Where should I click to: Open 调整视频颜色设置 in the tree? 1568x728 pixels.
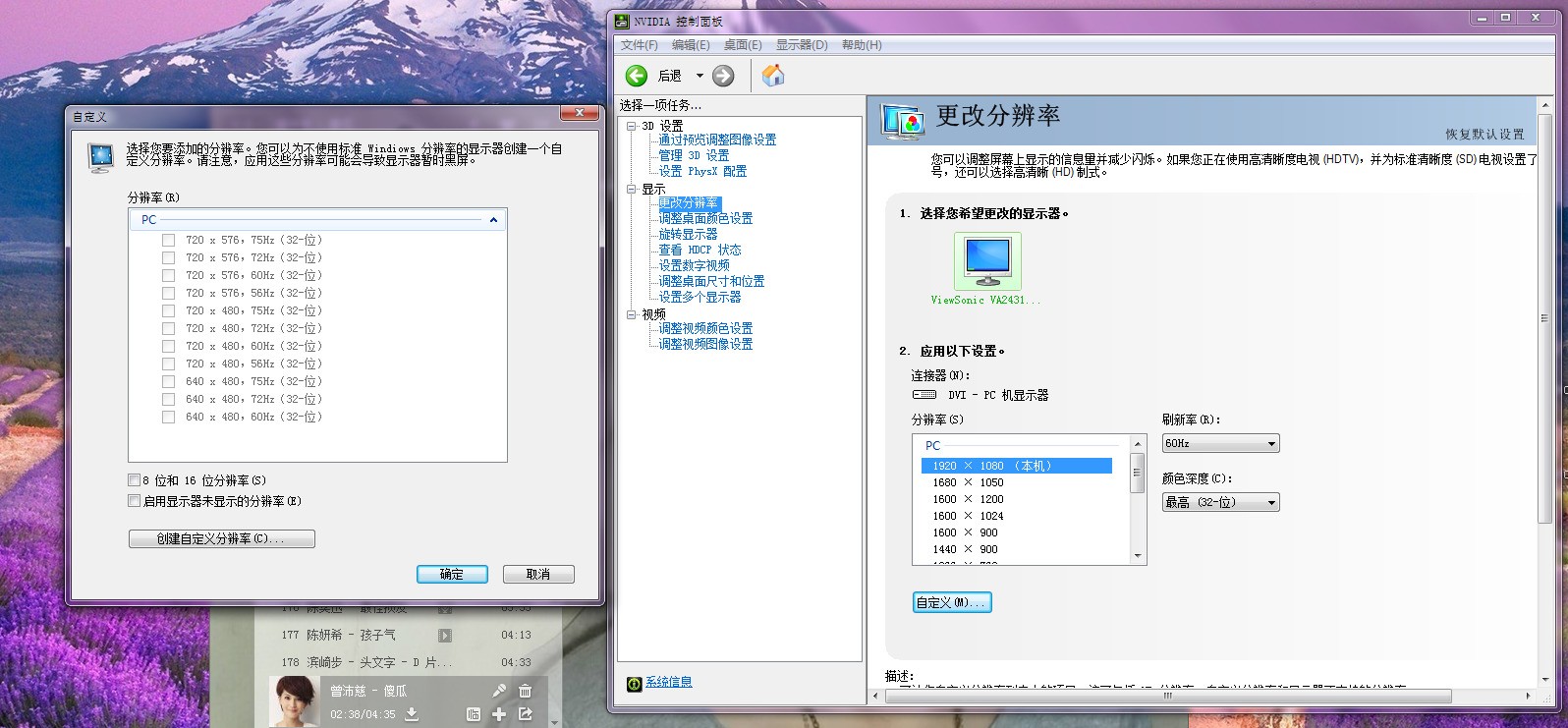point(705,329)
